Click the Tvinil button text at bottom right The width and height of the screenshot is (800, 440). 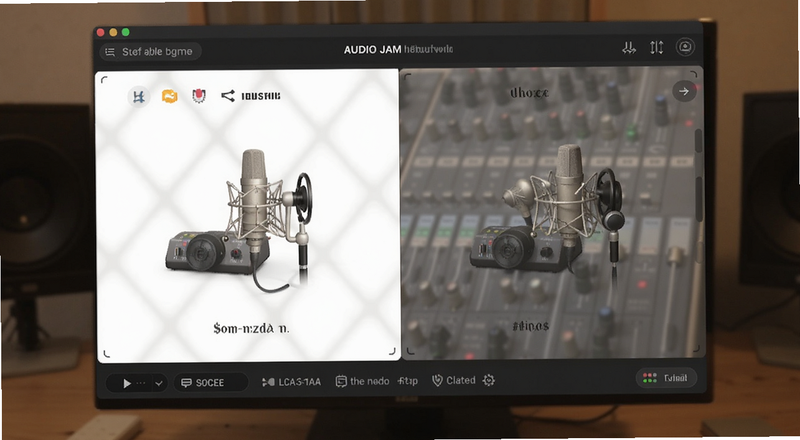pyautogui.click(x=676, y=378)
